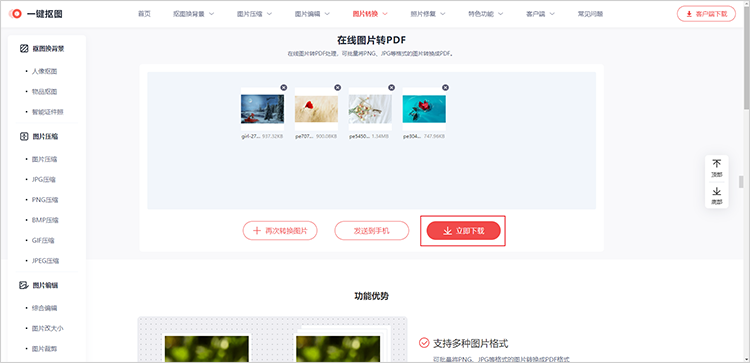
Task: Click the 一键抠图 logo
Action: click(x=35, y=14)
